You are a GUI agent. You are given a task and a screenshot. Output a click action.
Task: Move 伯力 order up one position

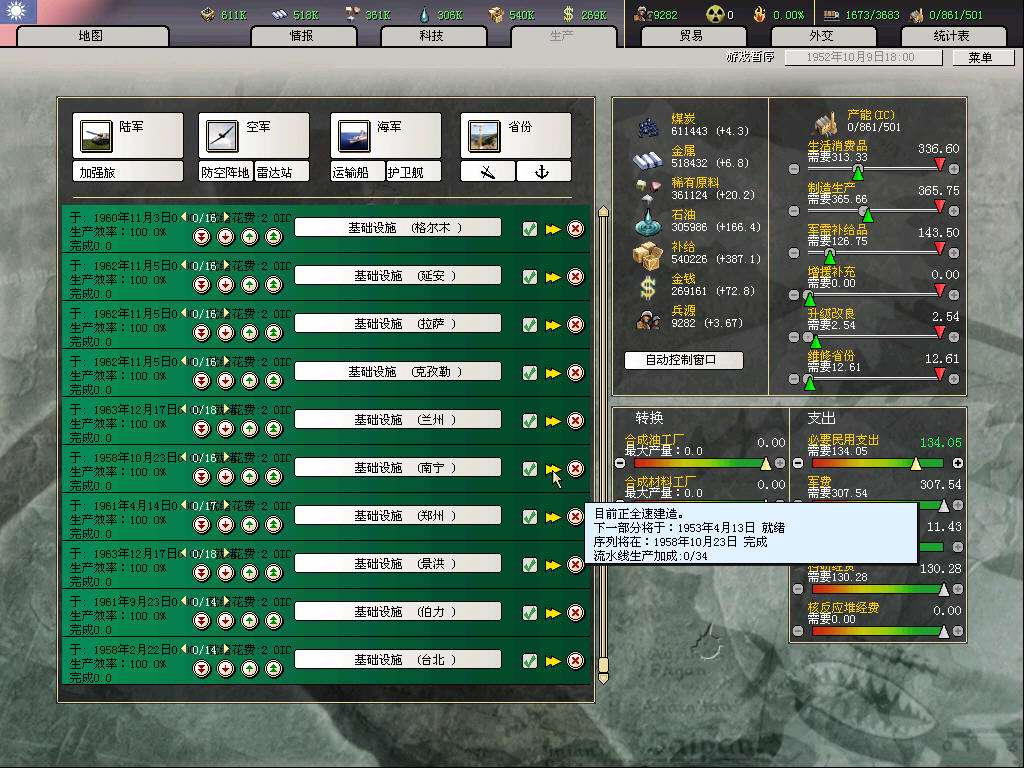pyautogui.click(x=250, y=620)
